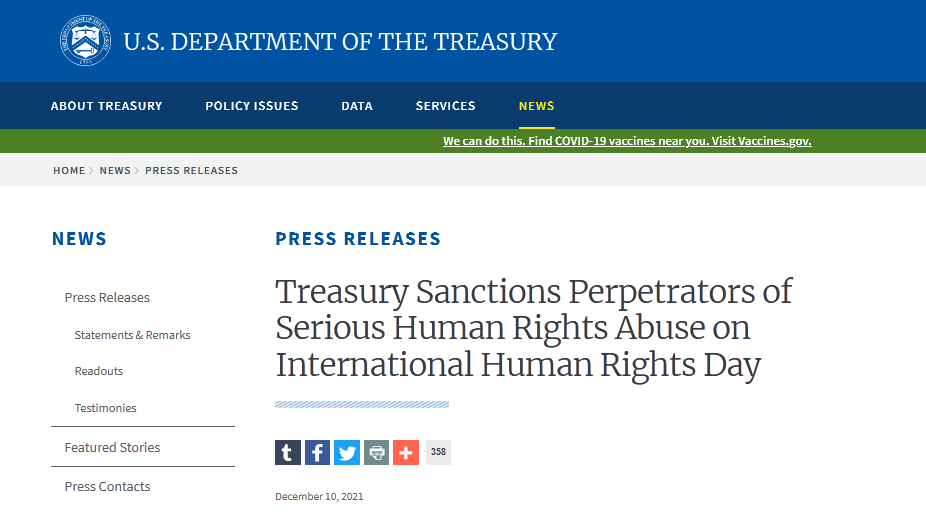Viewport: 926px width, 518px height.
Task: Select the Data navigation item
Action: [357, 106]
